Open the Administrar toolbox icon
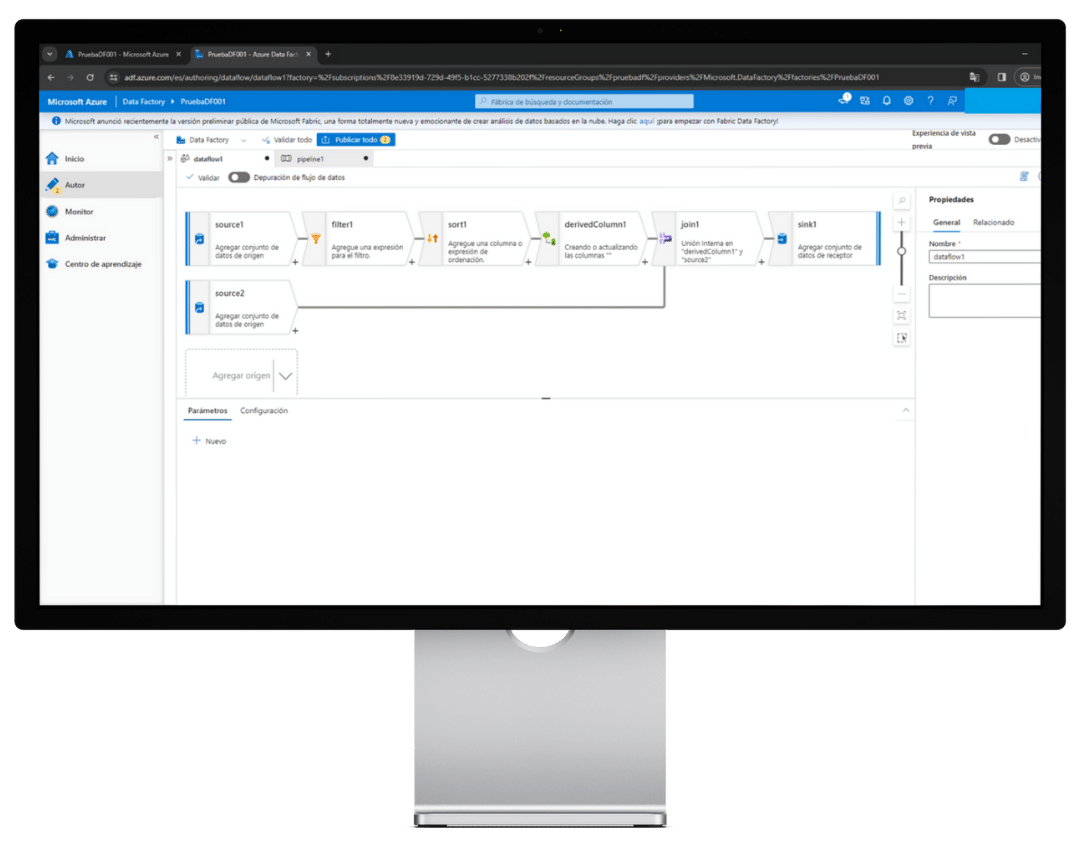Image resolution: width=1080 pixels, height=853 pixels. (52, 238)
